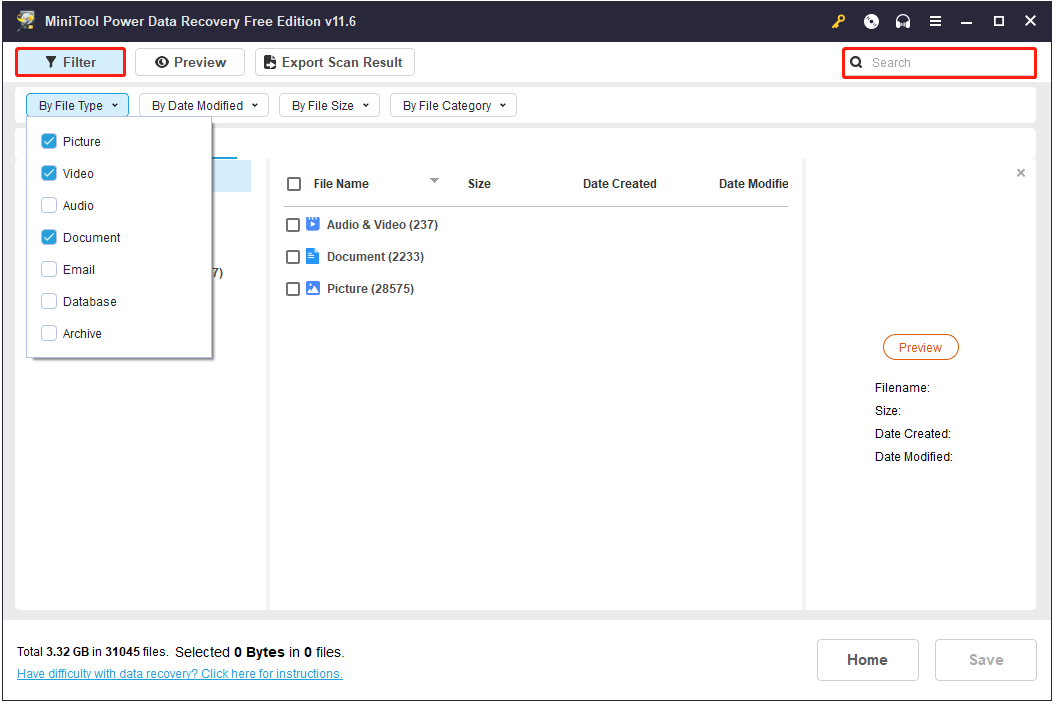Click the headphones support icon

903,22
